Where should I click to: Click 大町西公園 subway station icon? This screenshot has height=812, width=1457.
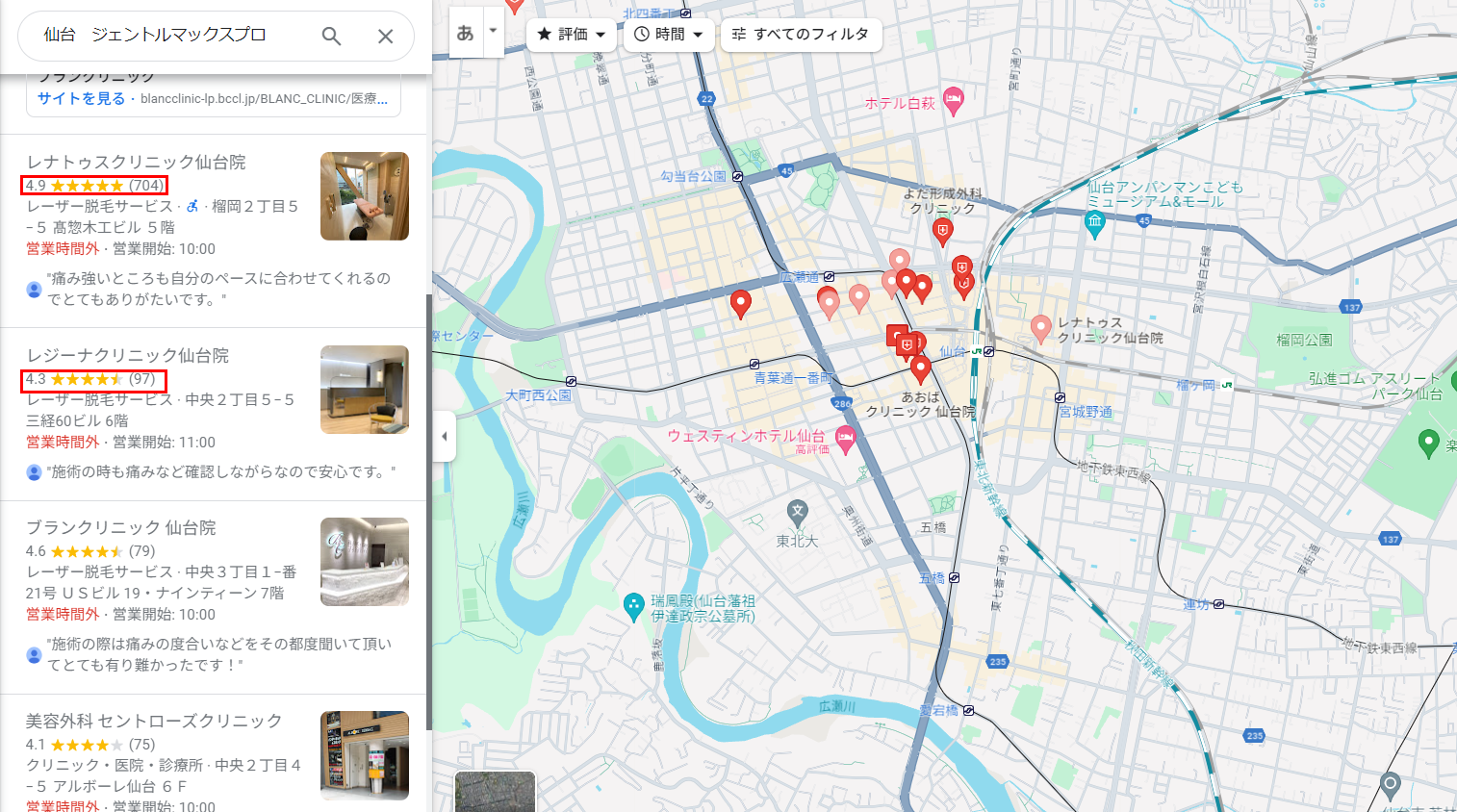pyautogui.click(x=572, y=382)
